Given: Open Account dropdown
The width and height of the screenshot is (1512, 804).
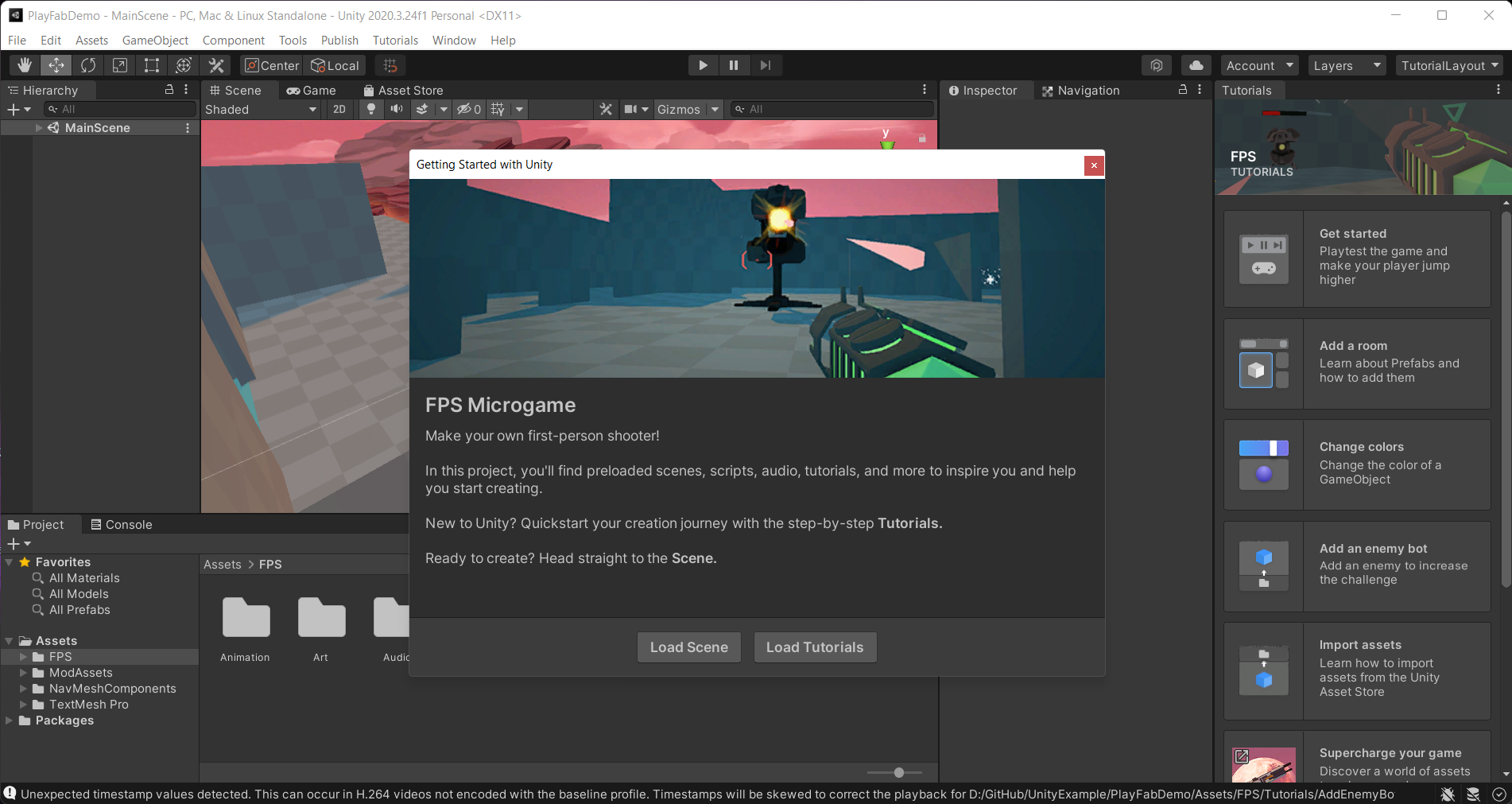Looking at the screenshot, I should [x=1260, y=65].
